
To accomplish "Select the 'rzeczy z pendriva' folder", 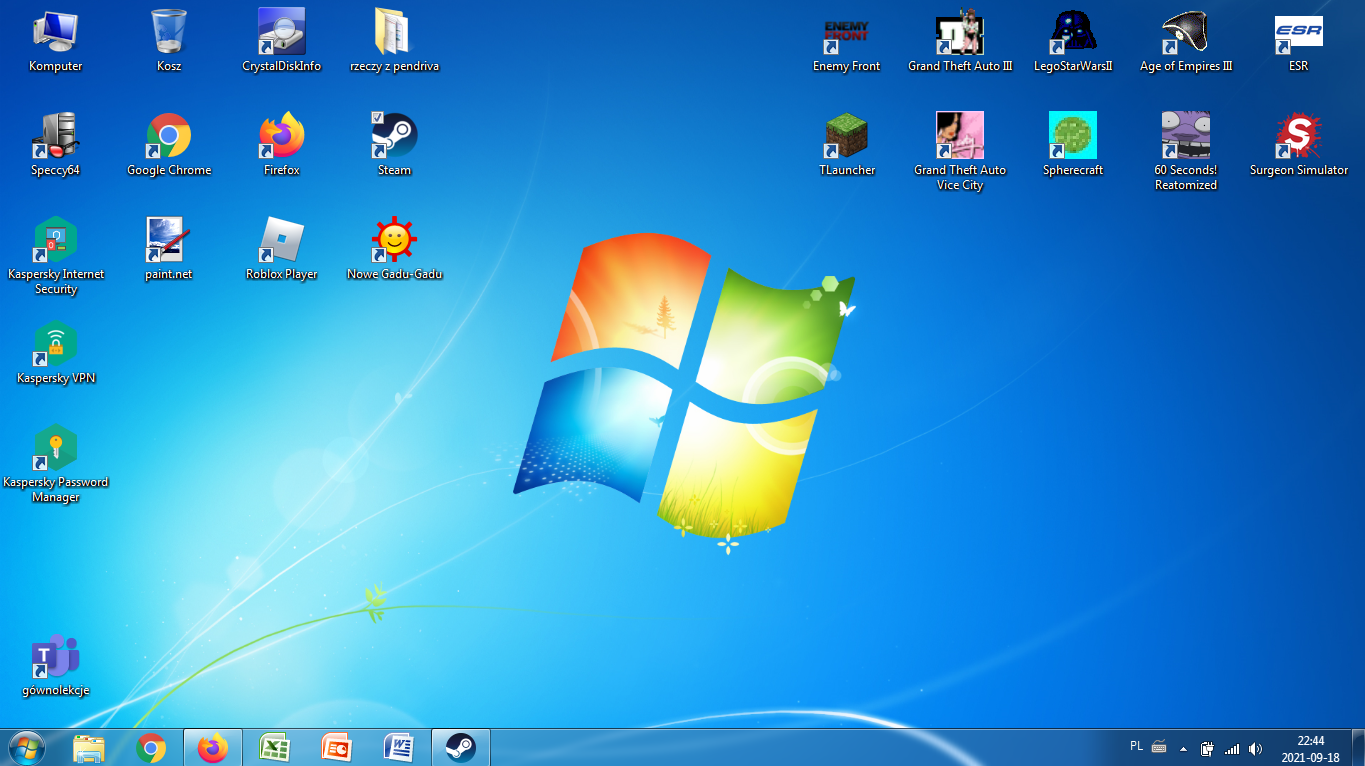I will click(x=394, y=41).
